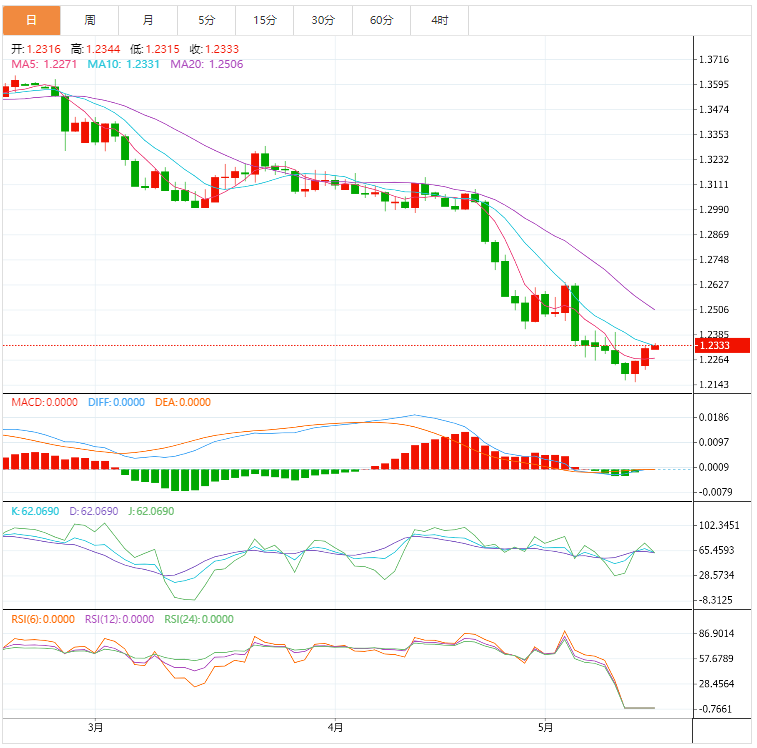Open the 5分 interval tab
The width and height of the screenshot is (757, 748).
pos(207,20)
